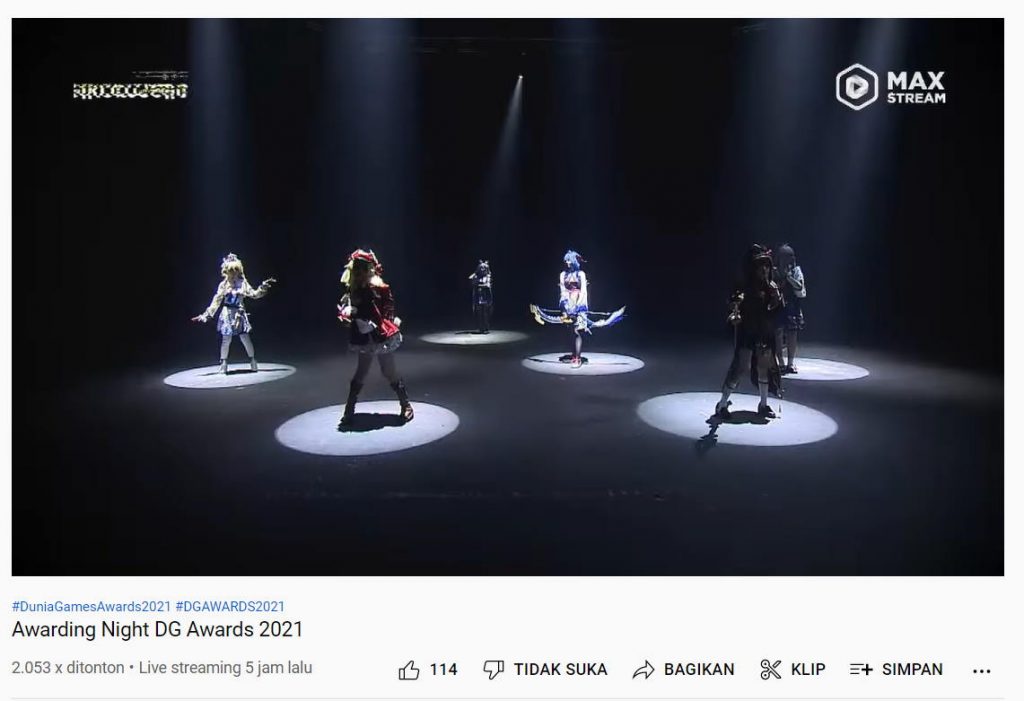Click the MAX STREAM watermark text
The width and height of the screenshot is (1024, 701).
(916, 88)
